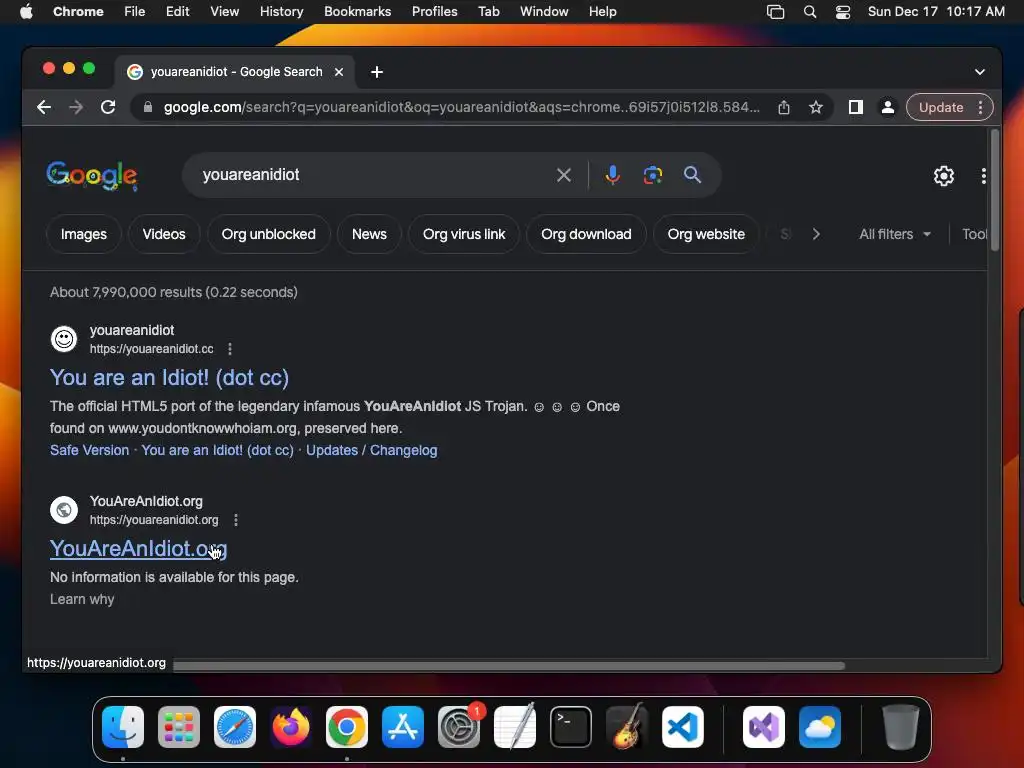Screen dimensions: 1024x768
Task: Open the Updates / Changelog sitelink
Action: pyautogui.click(x=372, y=450)
